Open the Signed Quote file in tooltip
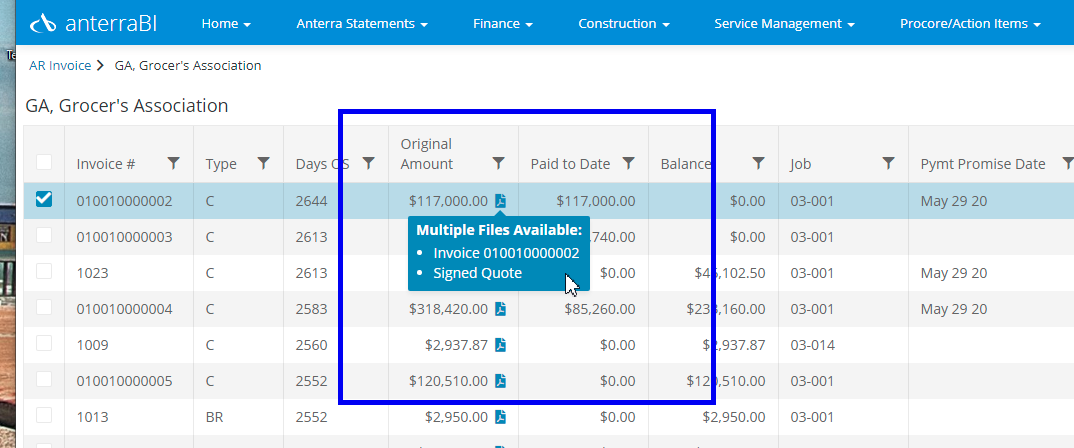The height and width of the screenshot is (448, 1074). pos(477,273)
